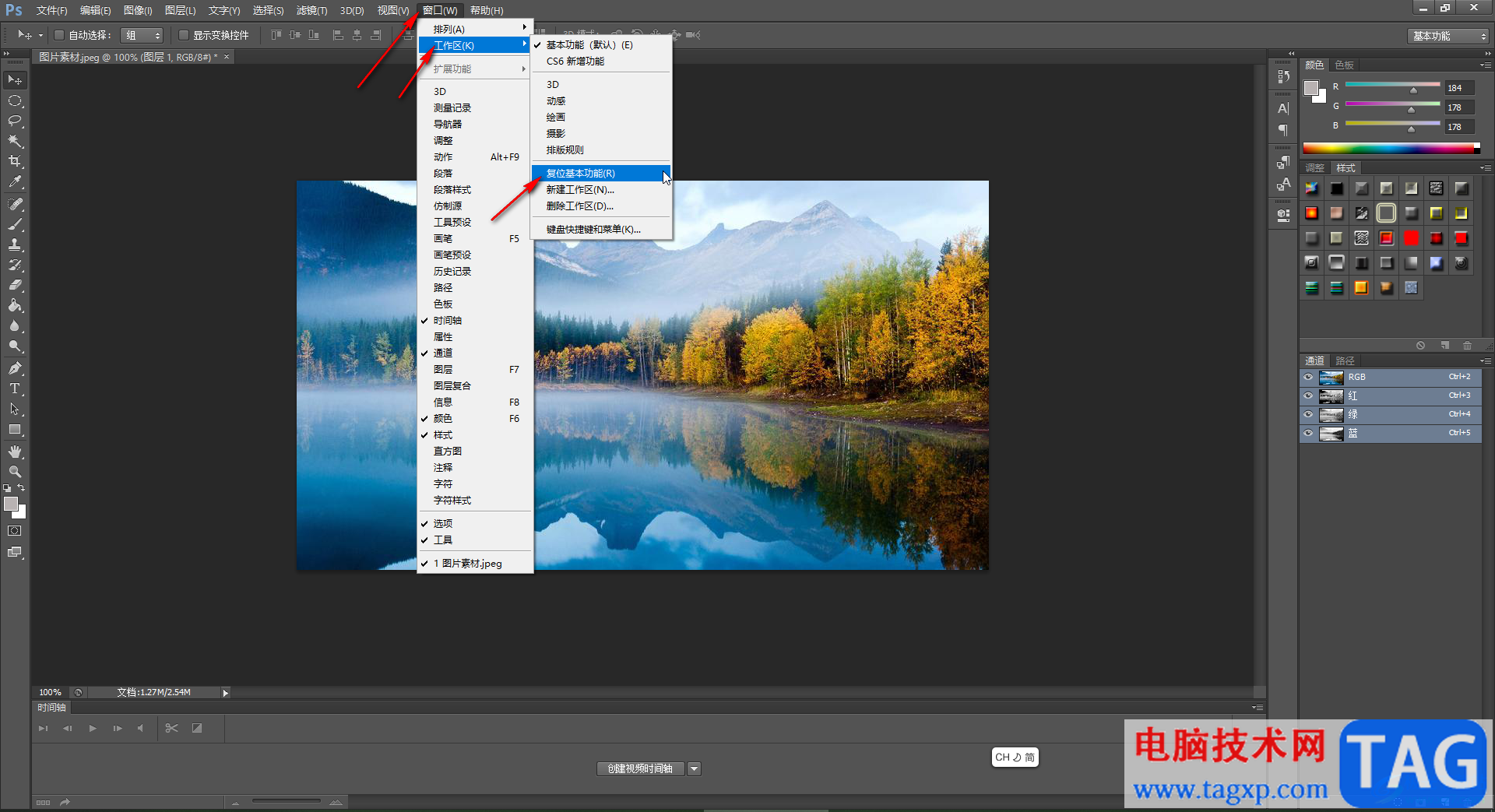1495x812 pixels.
Task: Select the Elliptical Marquee tool
Action: click(x=15, y=100)
